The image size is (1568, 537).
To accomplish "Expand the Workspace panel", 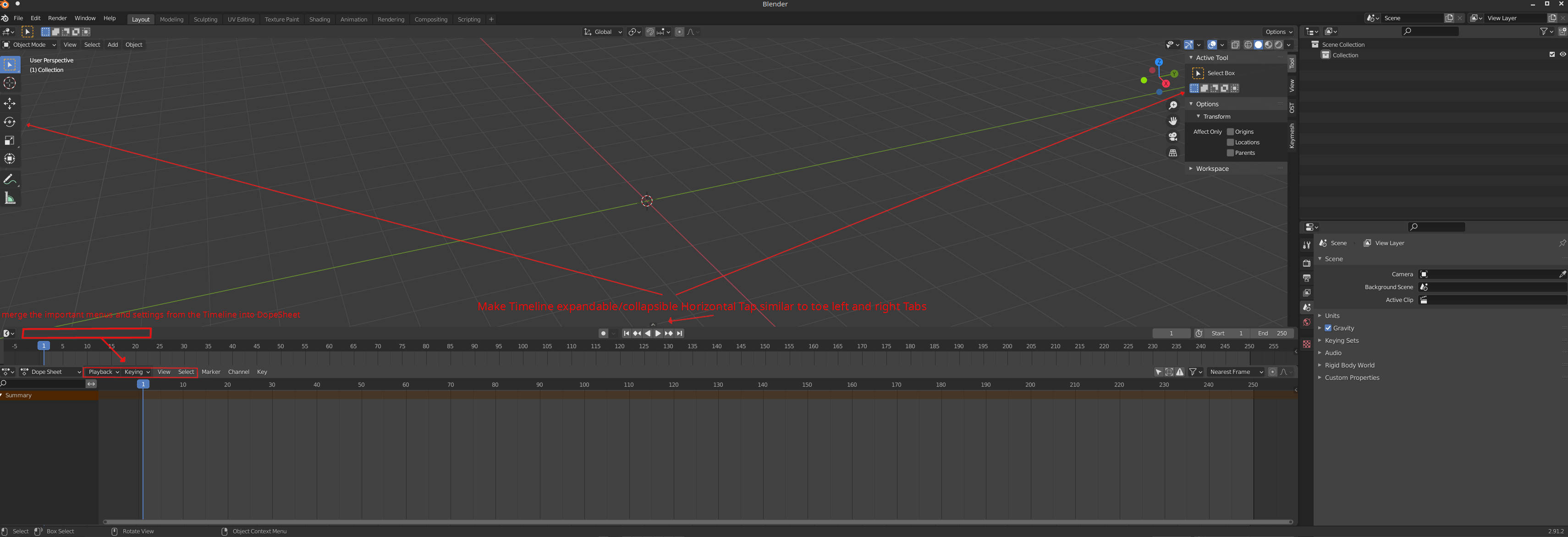I will tap(1212, 169).
